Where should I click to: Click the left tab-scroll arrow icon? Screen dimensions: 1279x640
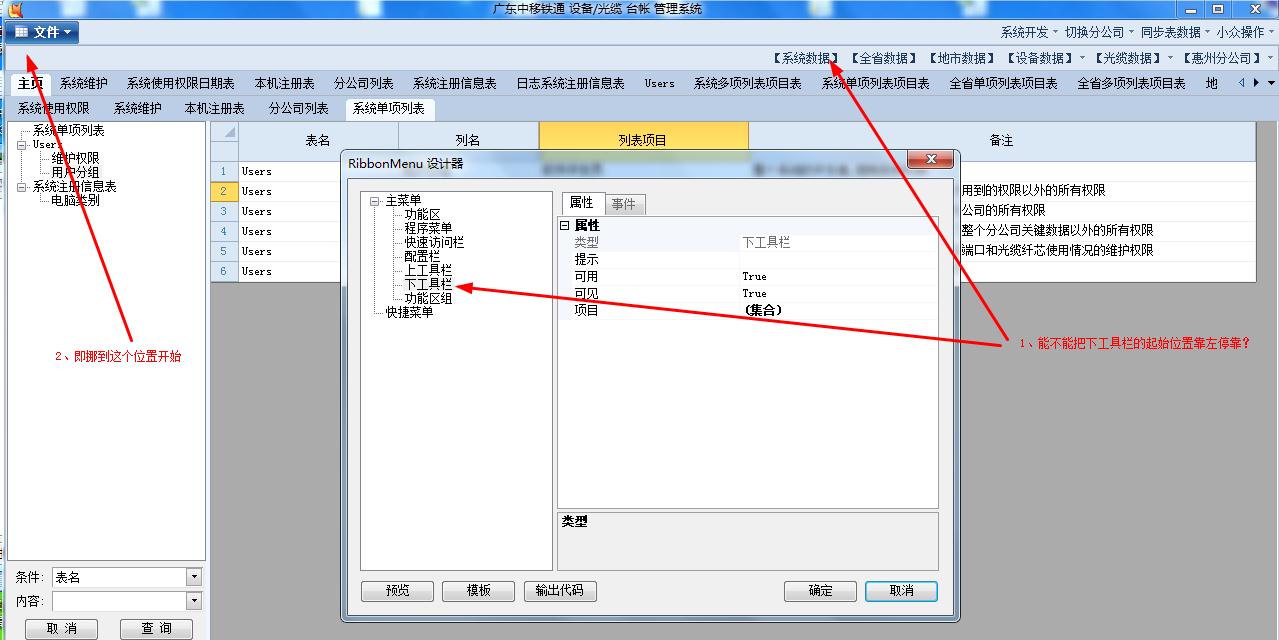pos(1241,83)
